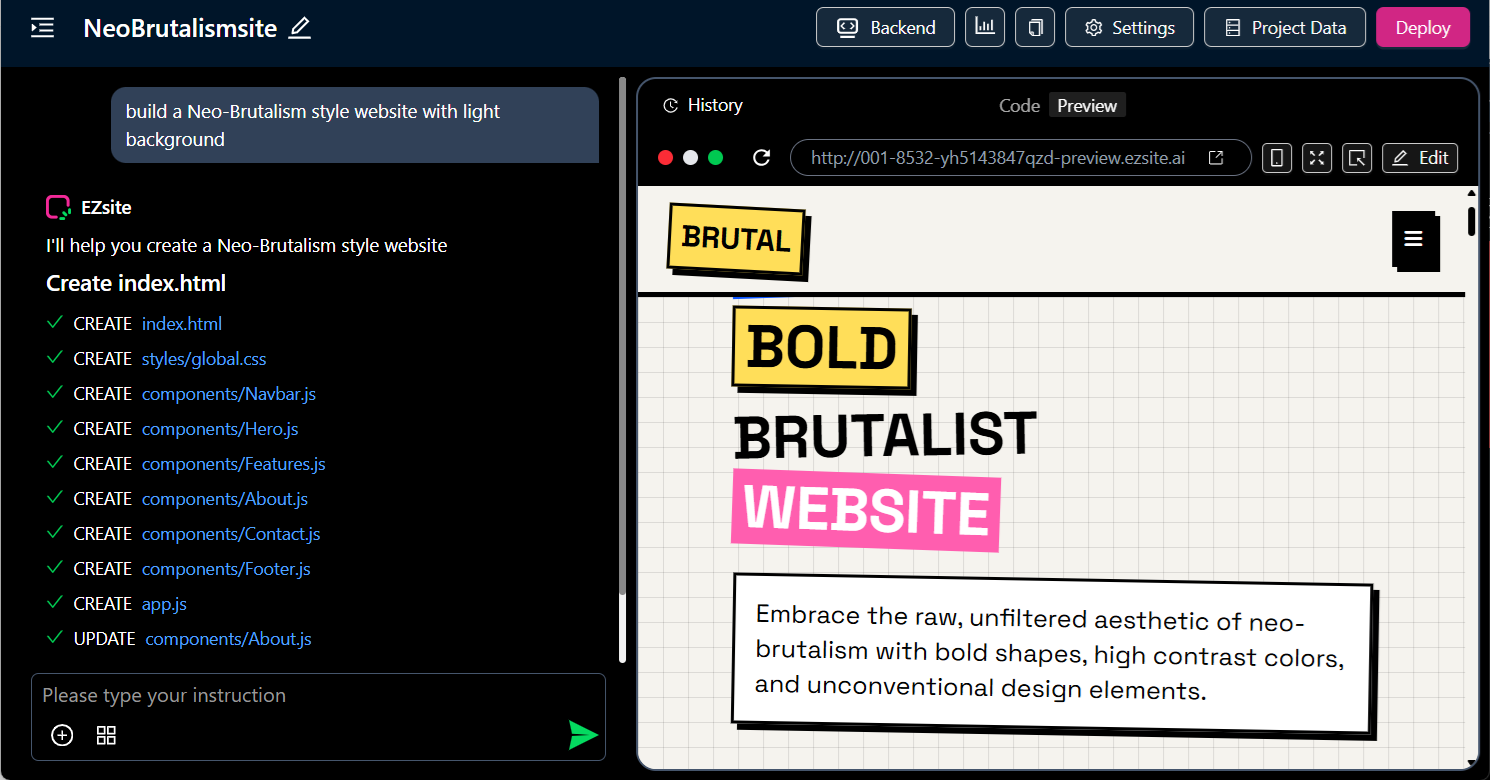Click the BRUTALIST heading text
1490x780 pixels.
[885, 434]
